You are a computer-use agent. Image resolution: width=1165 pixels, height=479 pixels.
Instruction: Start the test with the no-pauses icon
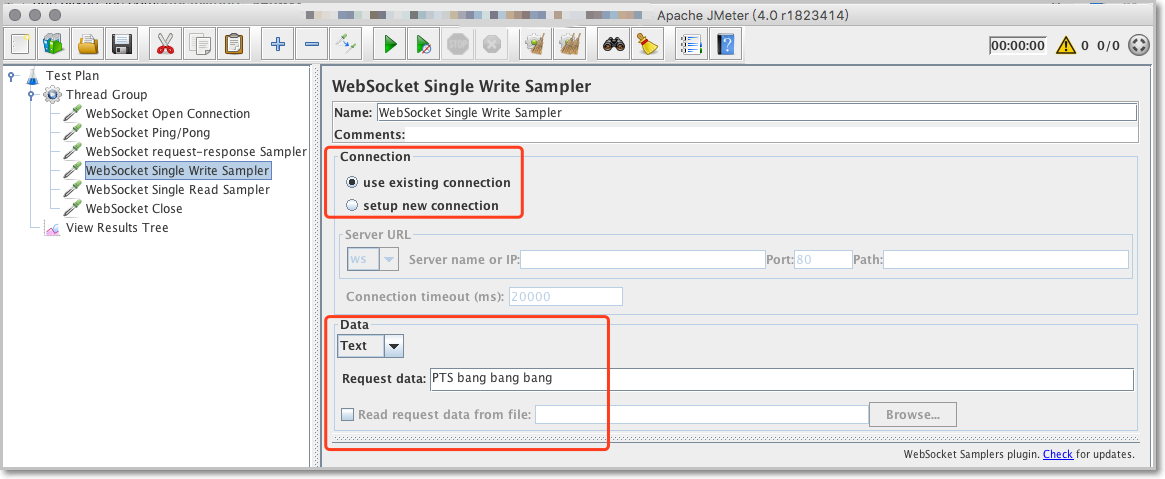click(424, 45)
